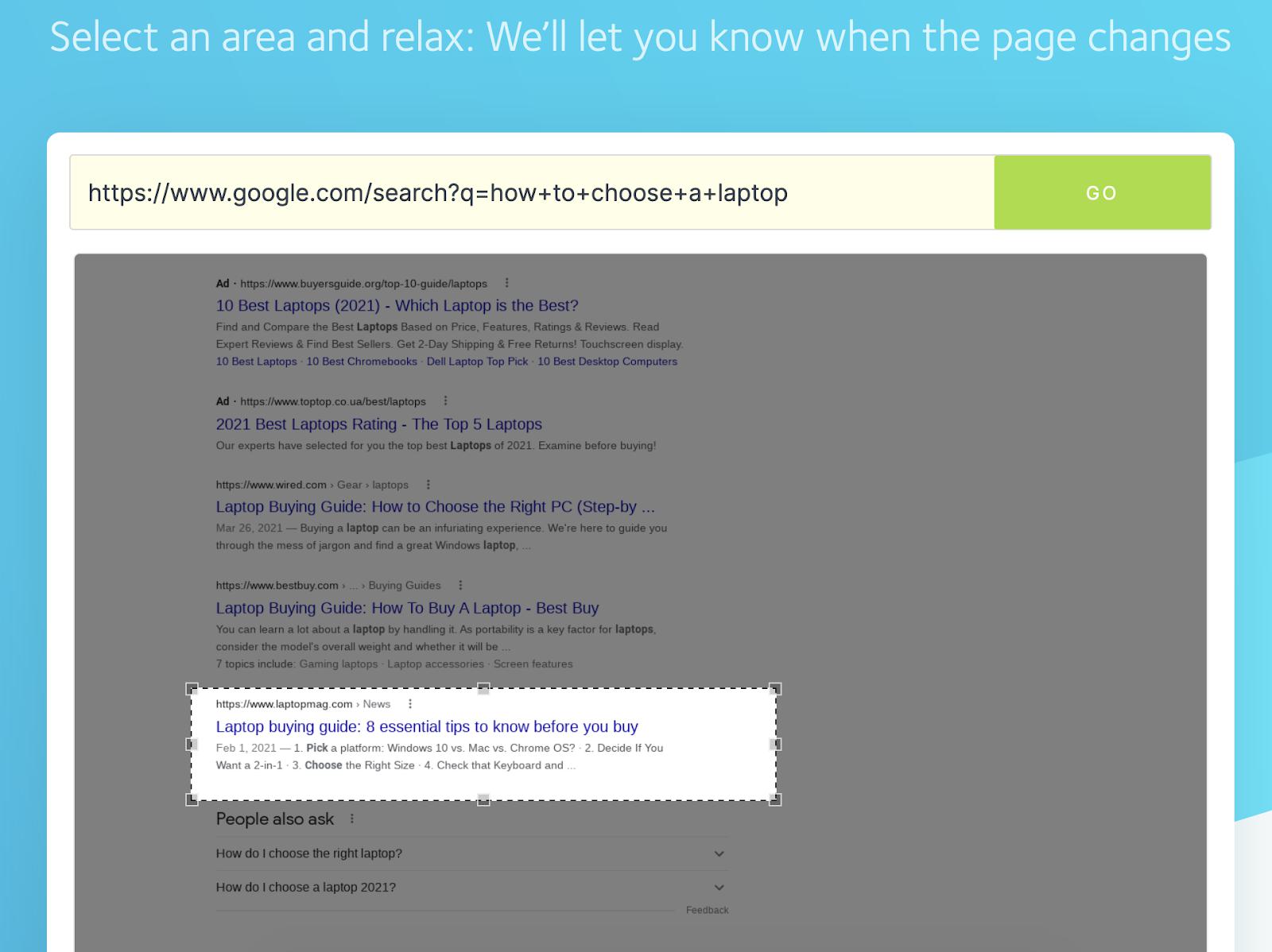This screenshot has height=952, width=1272.
Task: Open Best Buy Laptop Buying Guide result
Action: pyautogui.click(x=407, y=609)
